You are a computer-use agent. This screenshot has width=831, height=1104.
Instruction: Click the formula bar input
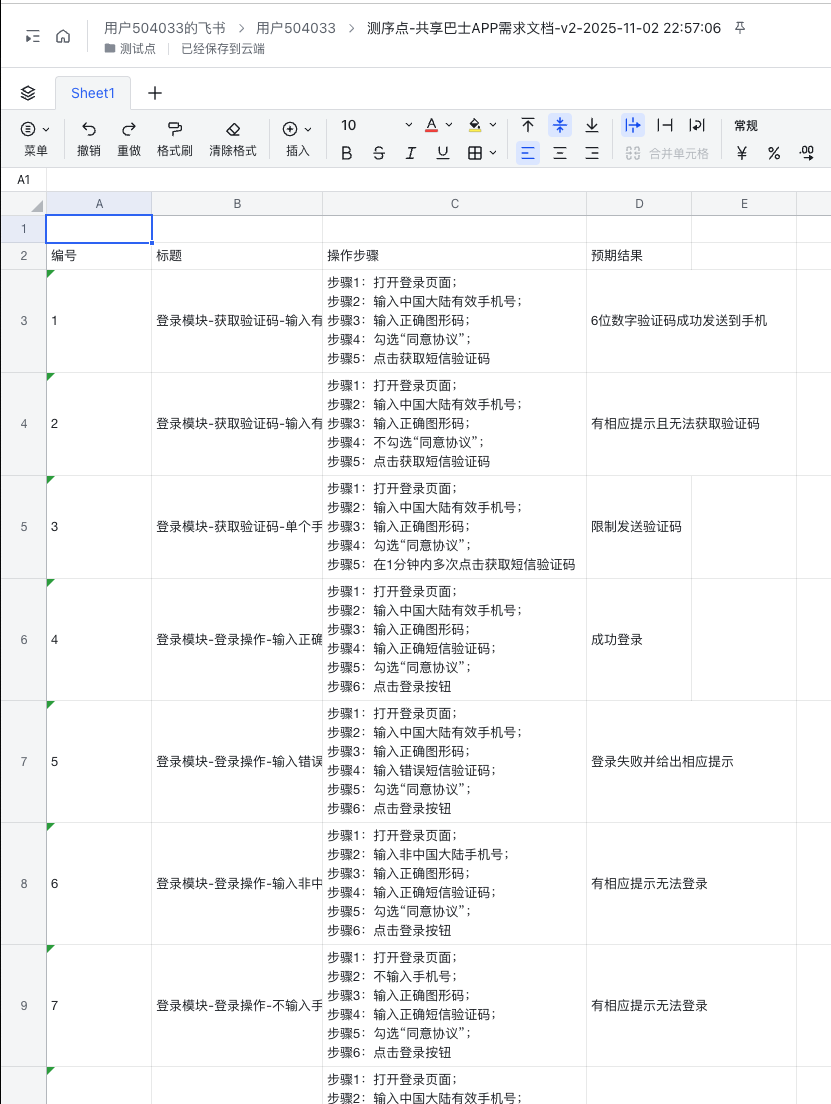pos(438,180)
